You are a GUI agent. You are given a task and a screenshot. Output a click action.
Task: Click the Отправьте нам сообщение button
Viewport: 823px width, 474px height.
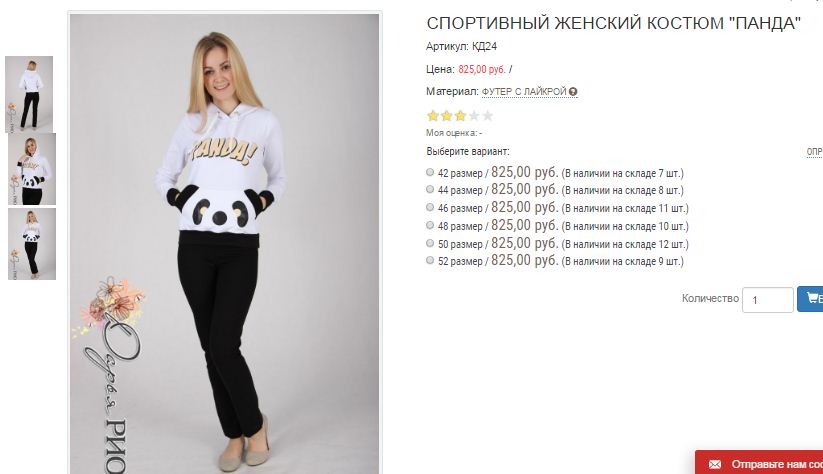(x=759, y=462)
